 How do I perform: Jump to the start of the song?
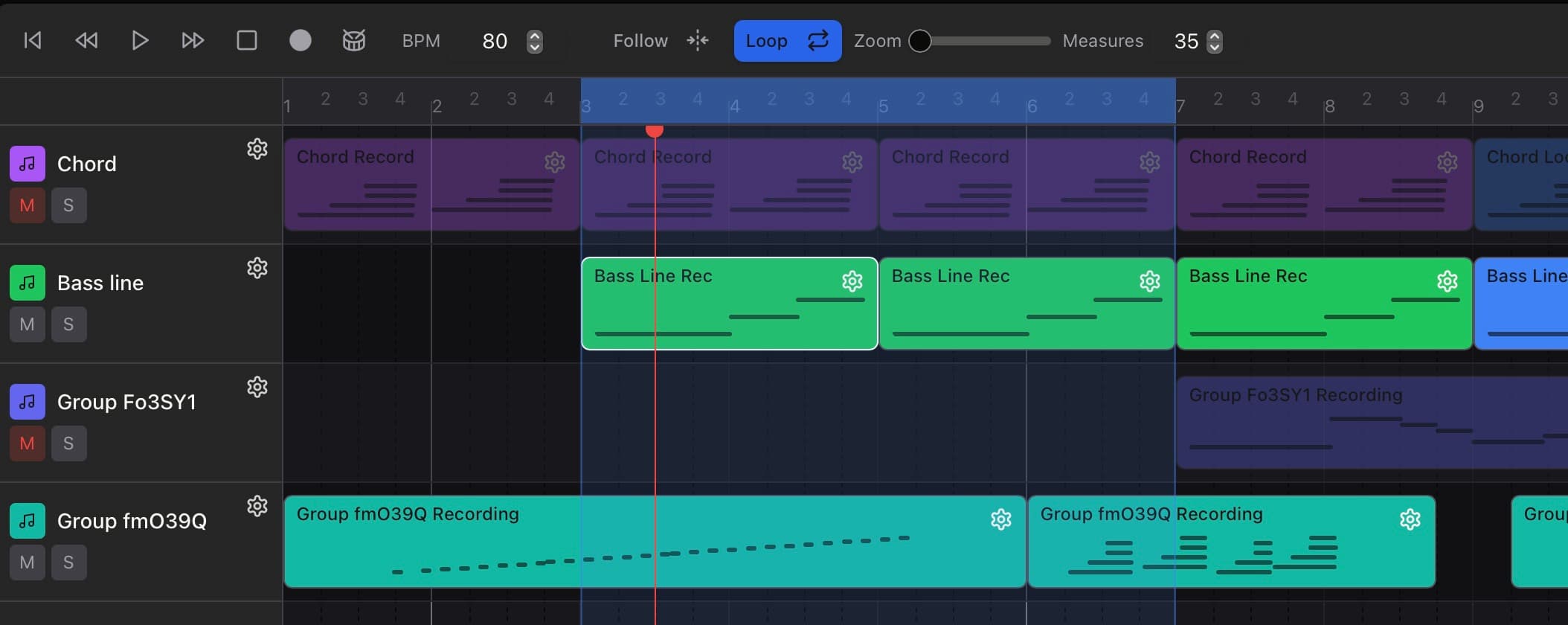[x=33, y=40]
